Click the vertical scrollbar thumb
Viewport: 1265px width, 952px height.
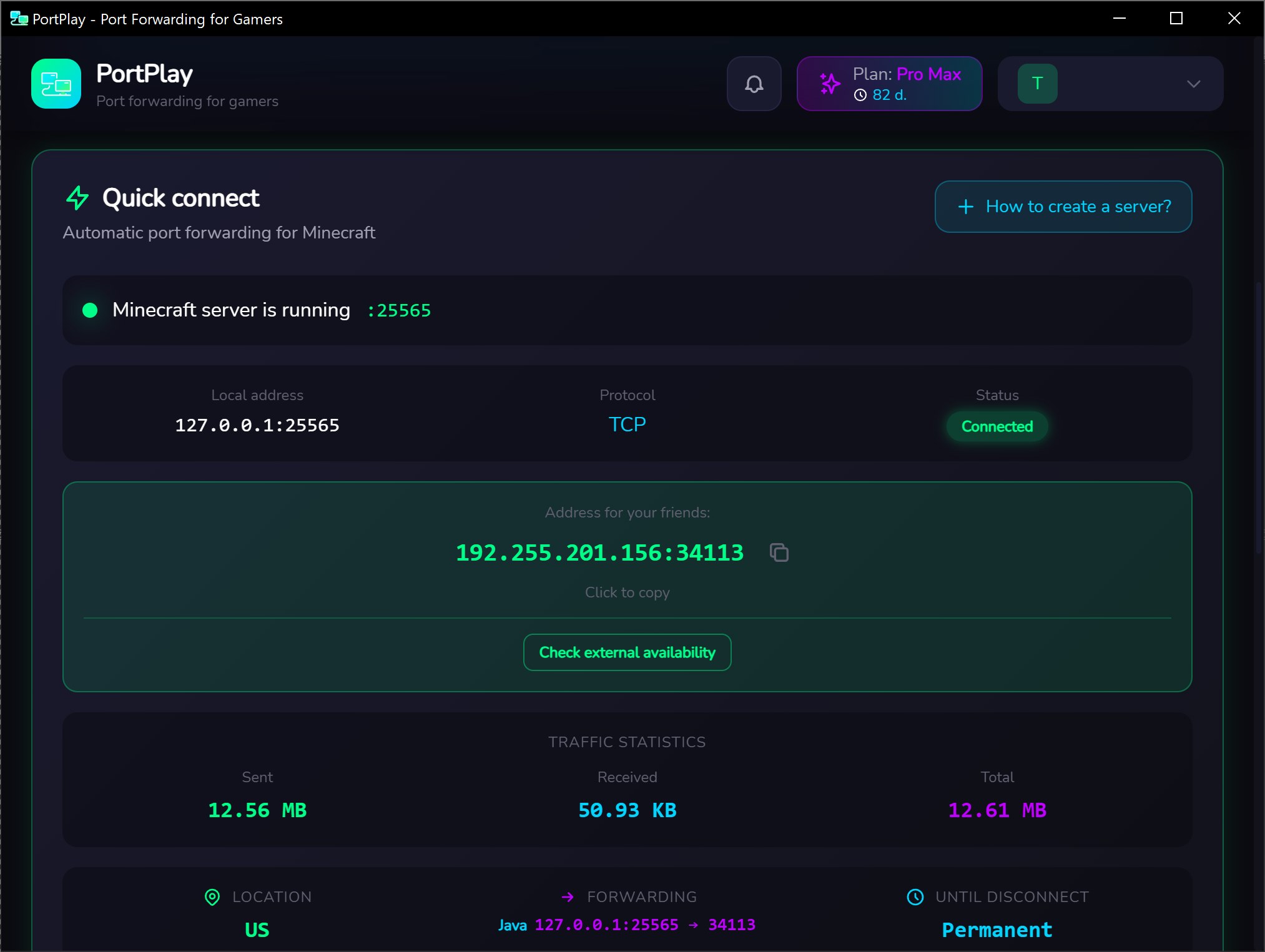pyautogui.click(x=1259, y=418)
